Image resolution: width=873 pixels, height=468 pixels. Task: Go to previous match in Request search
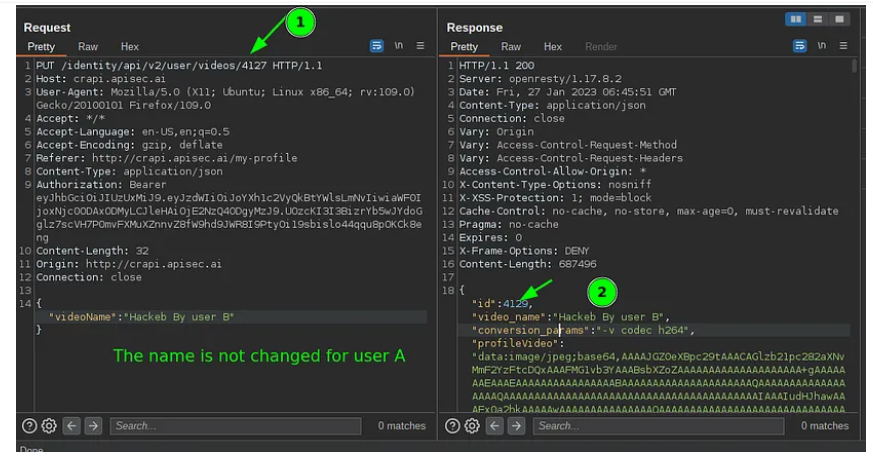[72, 426]
